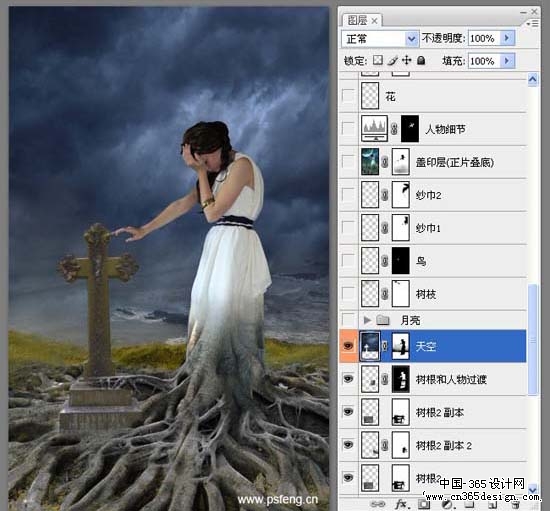Show the 纱巾2 layer visibility box

click(x=348, y=194)
